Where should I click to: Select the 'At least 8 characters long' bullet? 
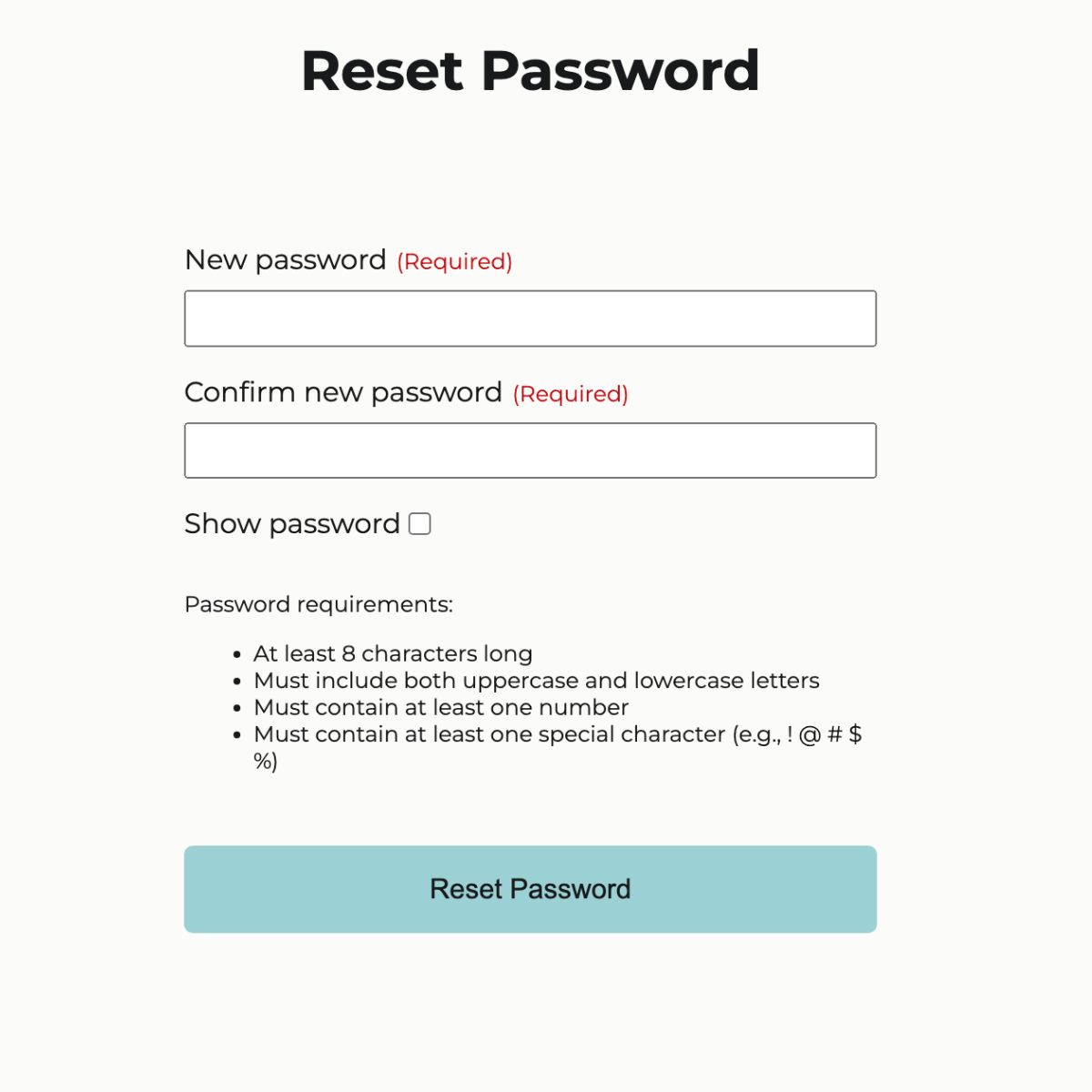point(393,653)
